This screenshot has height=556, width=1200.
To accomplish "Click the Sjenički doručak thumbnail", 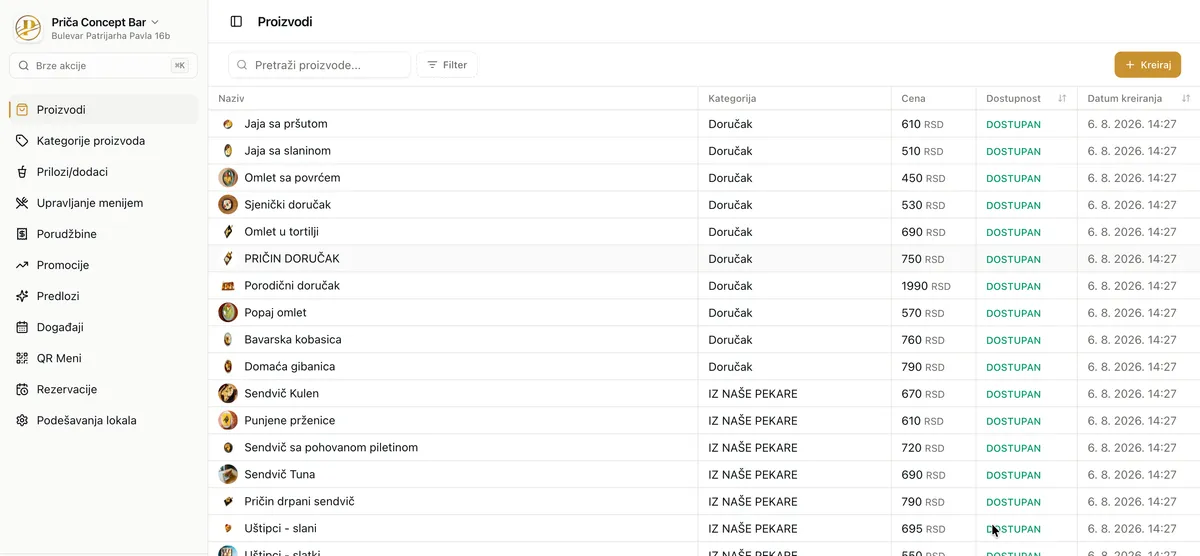I will [228, 205].
